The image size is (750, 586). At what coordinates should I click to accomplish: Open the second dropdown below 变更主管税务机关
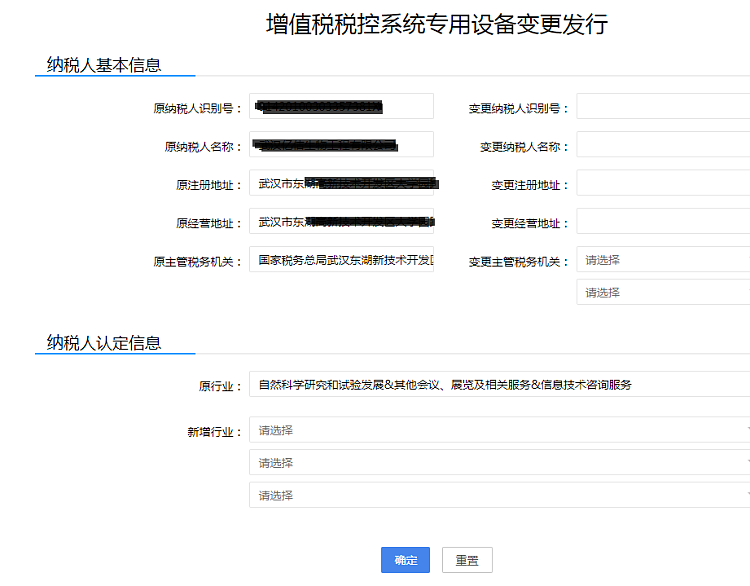[x=663, y=292]
